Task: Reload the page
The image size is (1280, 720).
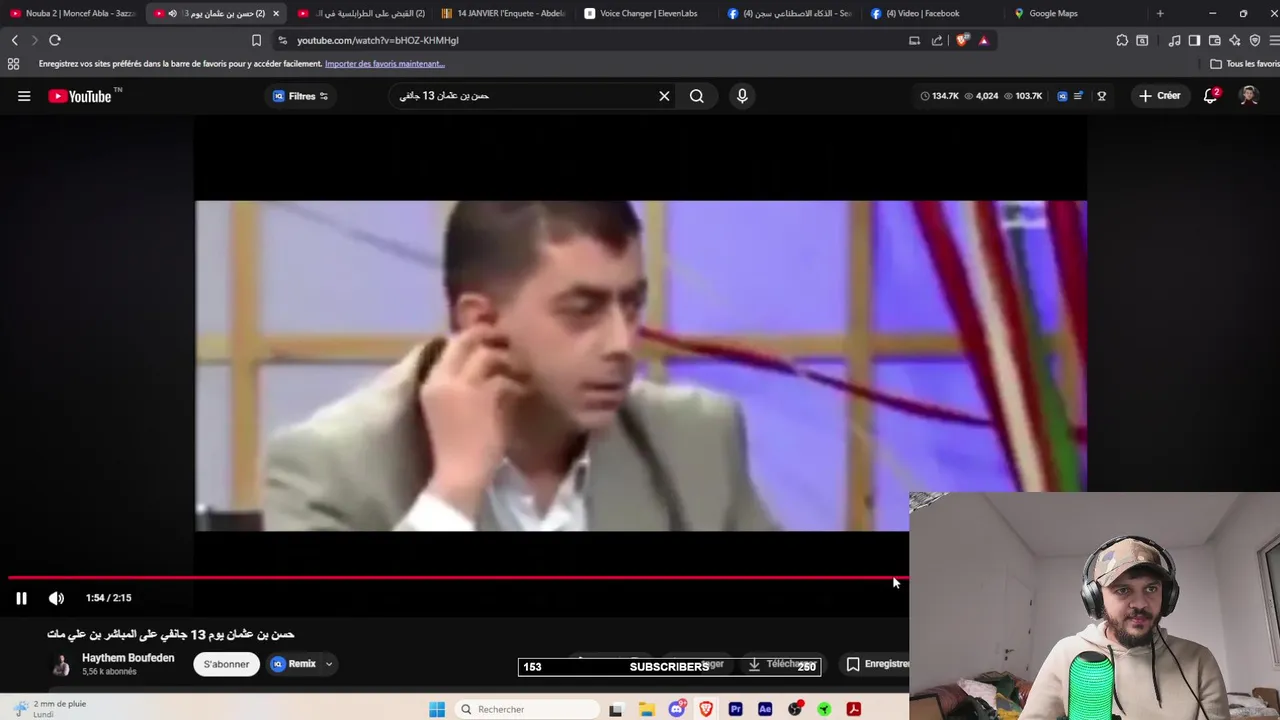Action: [55, 40]
